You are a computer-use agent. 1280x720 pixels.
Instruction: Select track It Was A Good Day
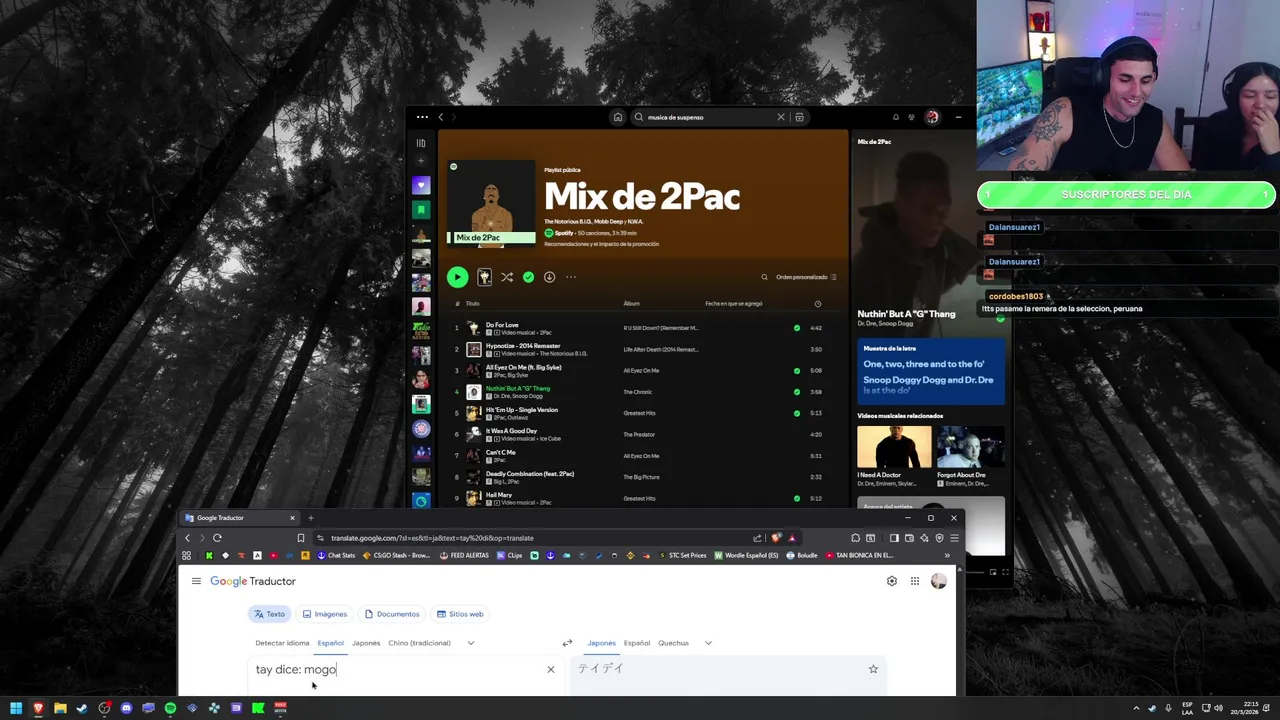(511, 431)
